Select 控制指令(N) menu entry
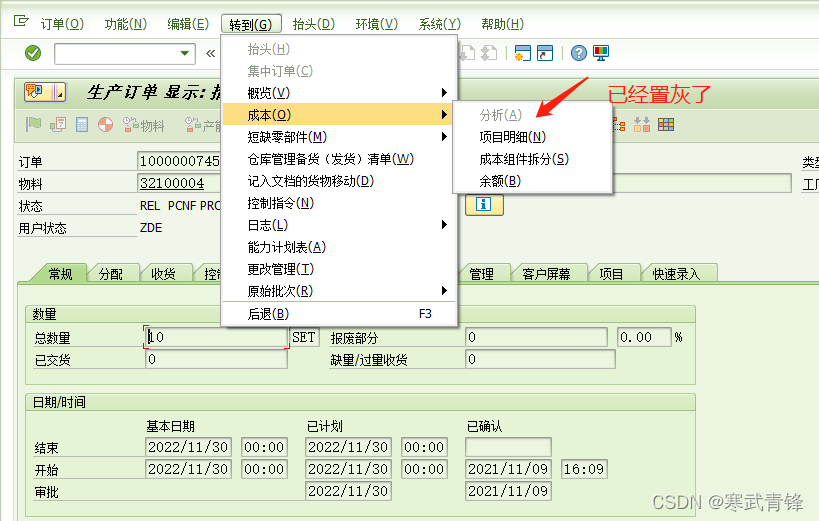819x521 pixels. coord(340,203)
